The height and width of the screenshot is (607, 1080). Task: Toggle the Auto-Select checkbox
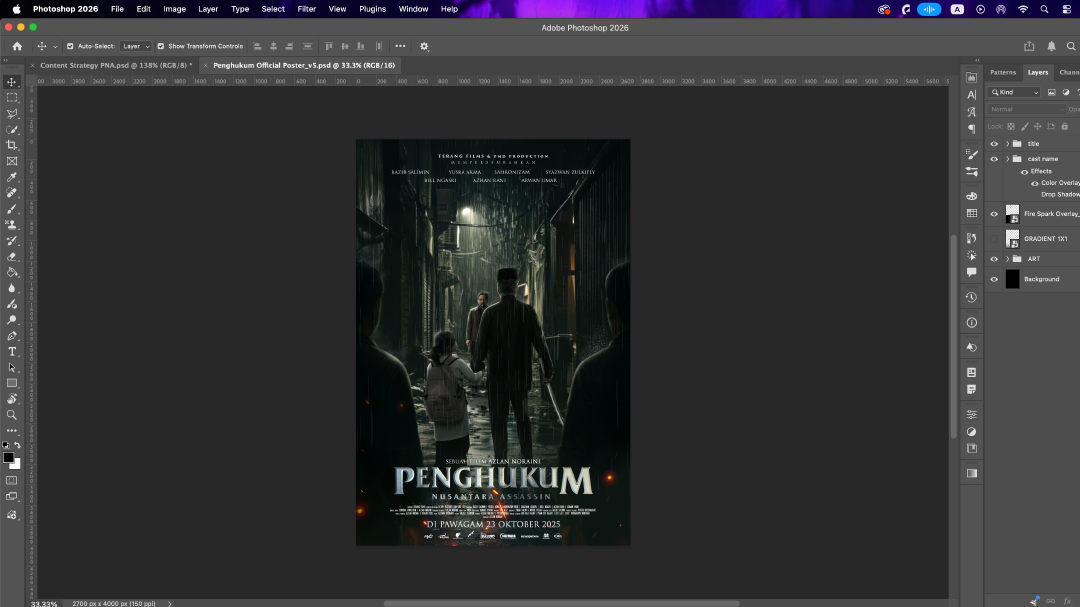70,46
